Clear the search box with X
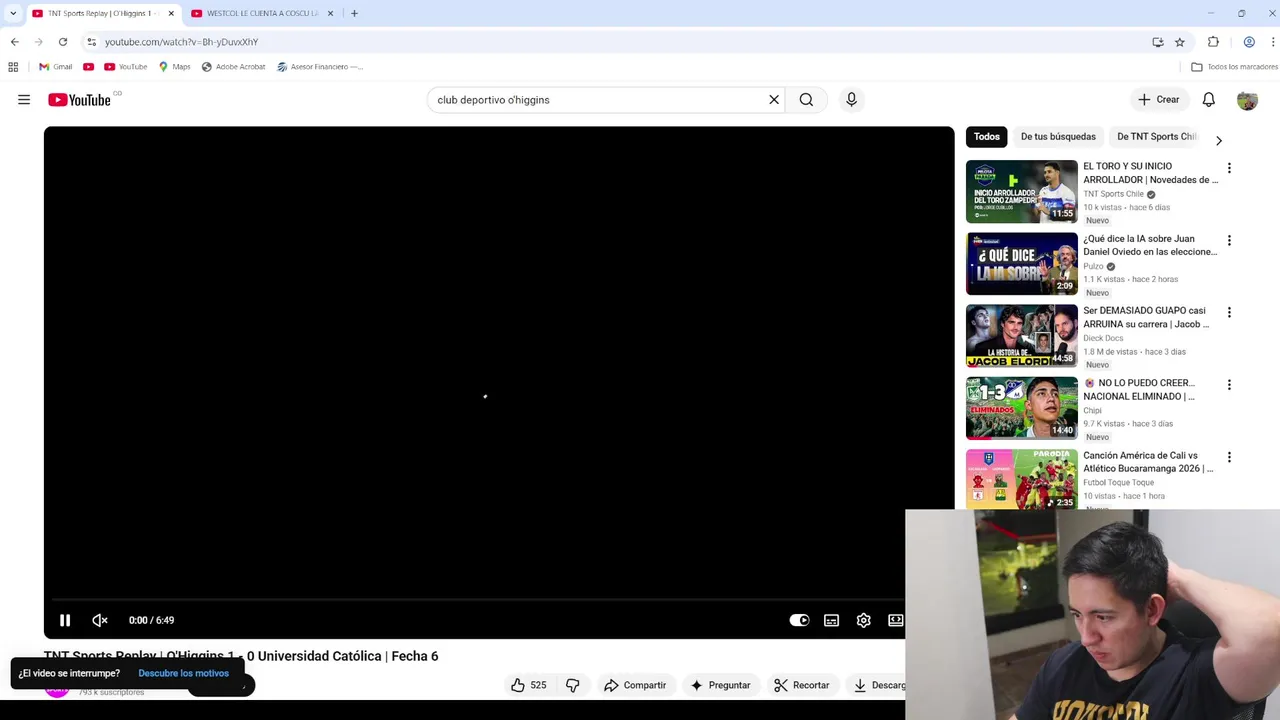This screenshot has width=1280, height=720. pyautogui.click(x=774, y=100)
